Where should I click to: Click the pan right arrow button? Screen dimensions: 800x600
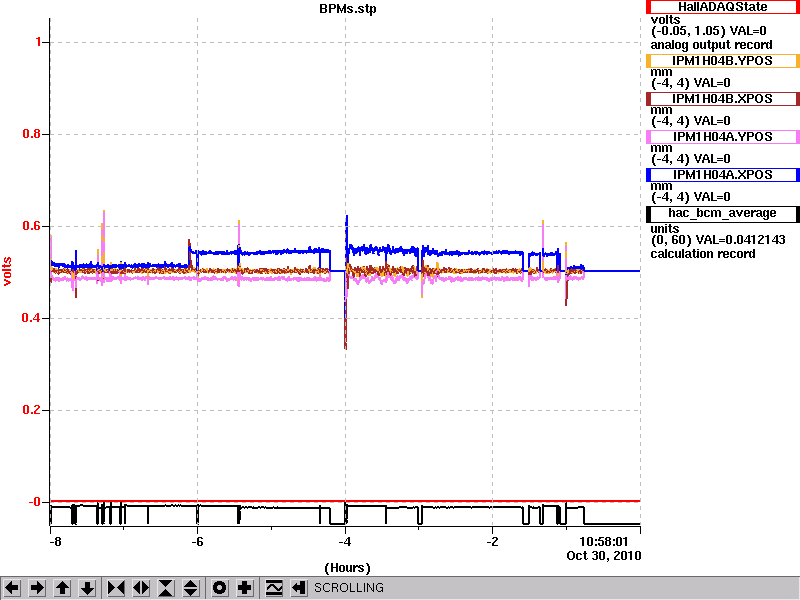37,588
